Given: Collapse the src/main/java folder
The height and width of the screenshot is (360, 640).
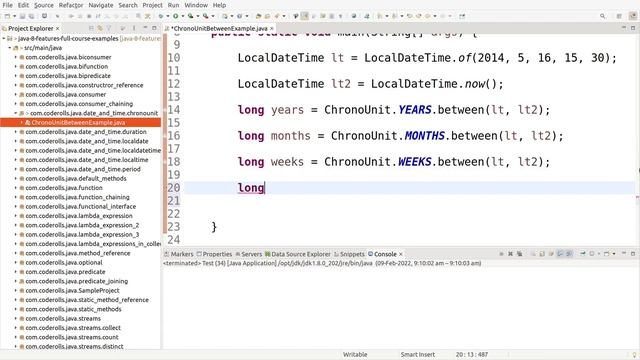Looking at the screenshot, I should click(10, 48).
